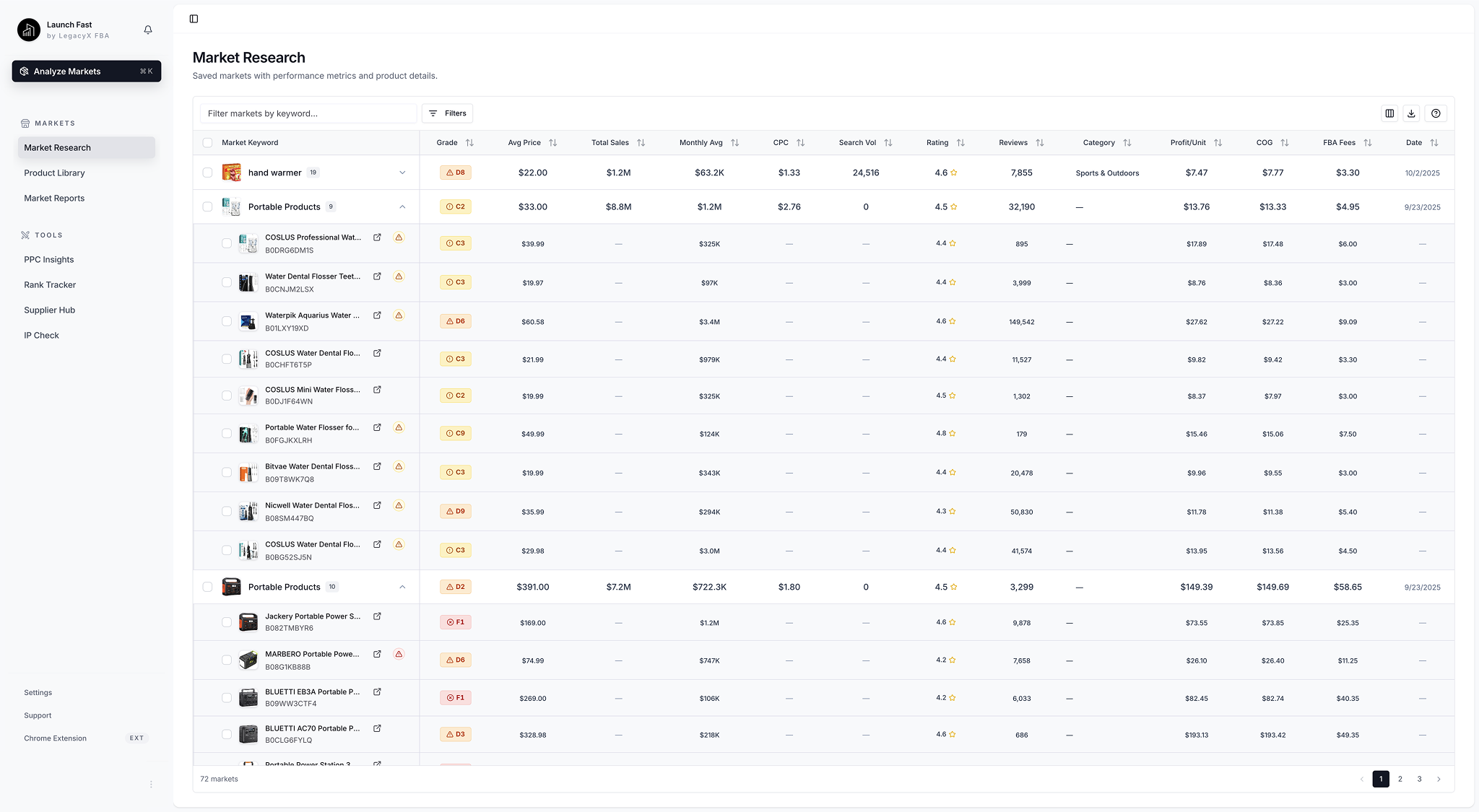This screenshot has height=812, width=1479.
Task: Toggle the sidebar panel icon
Action: pos(194,19)
